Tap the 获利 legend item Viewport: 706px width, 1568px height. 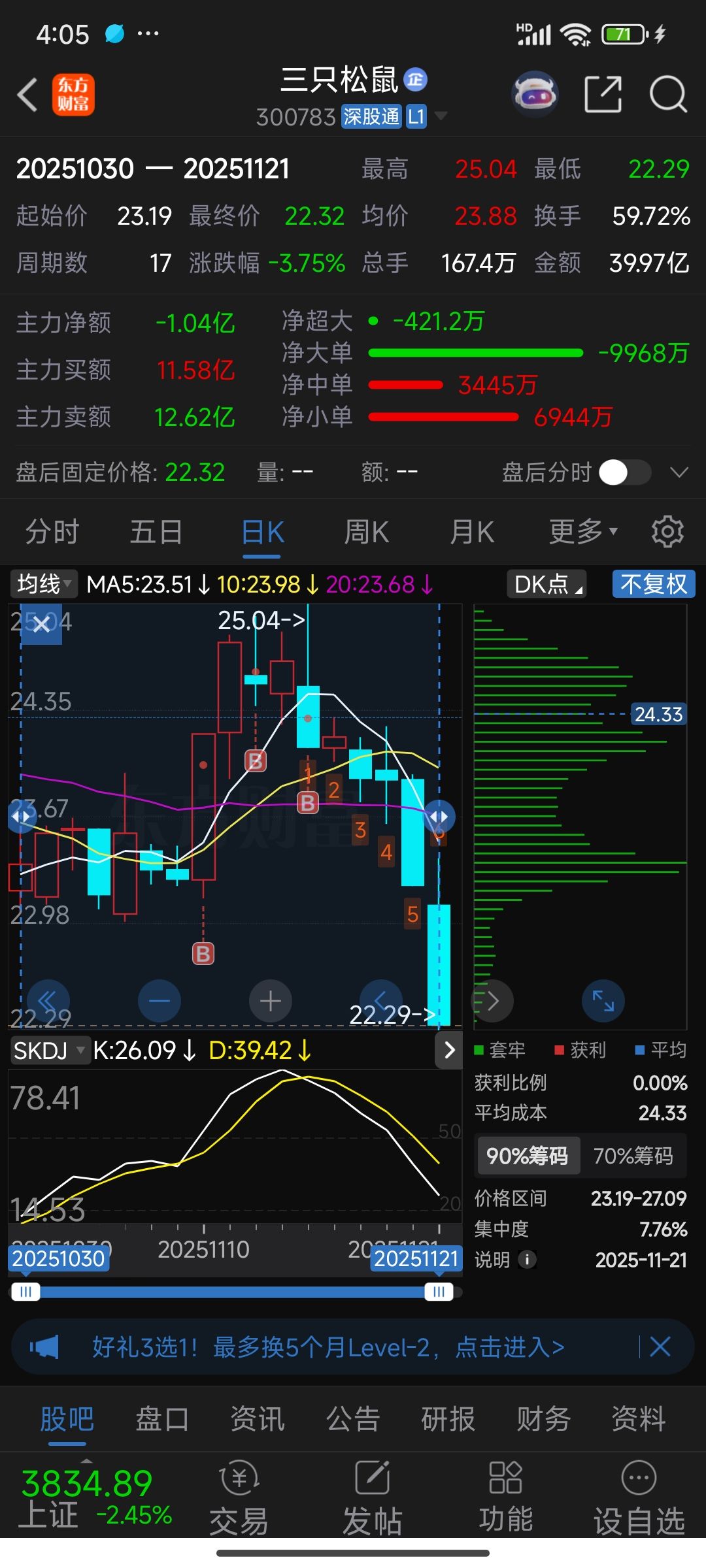pos(581,1050)
